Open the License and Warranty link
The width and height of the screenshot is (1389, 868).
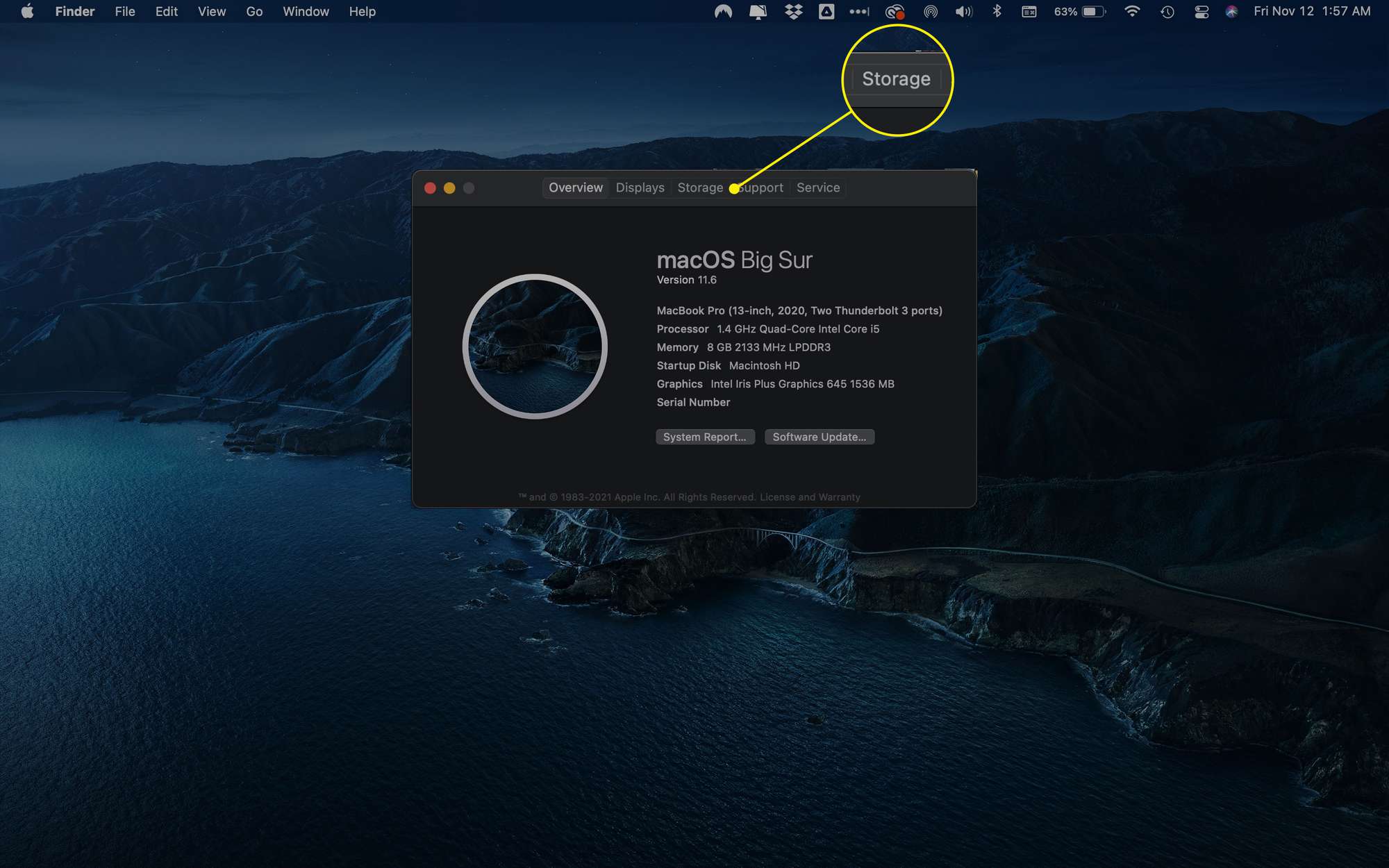tap(810, 497)
